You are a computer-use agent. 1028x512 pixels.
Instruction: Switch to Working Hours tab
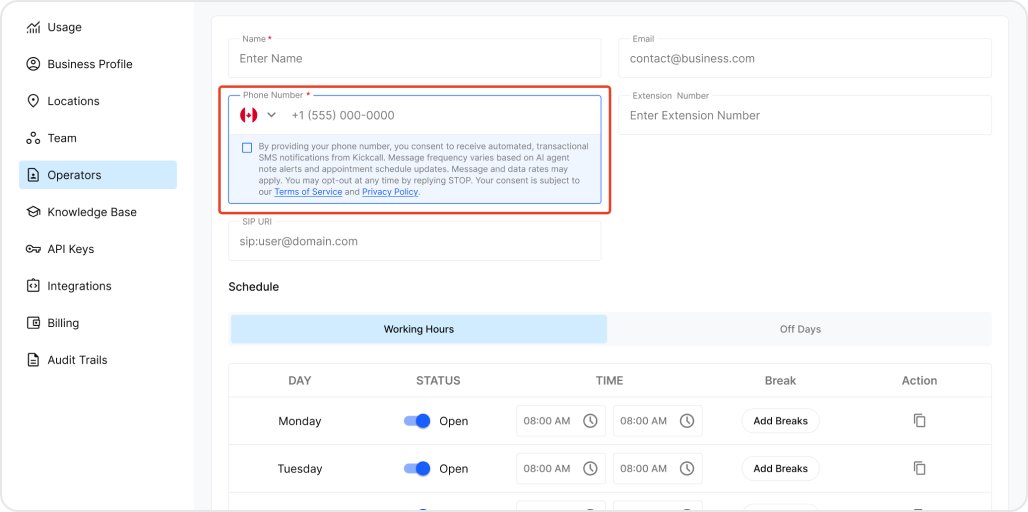(x=419, y=329)
